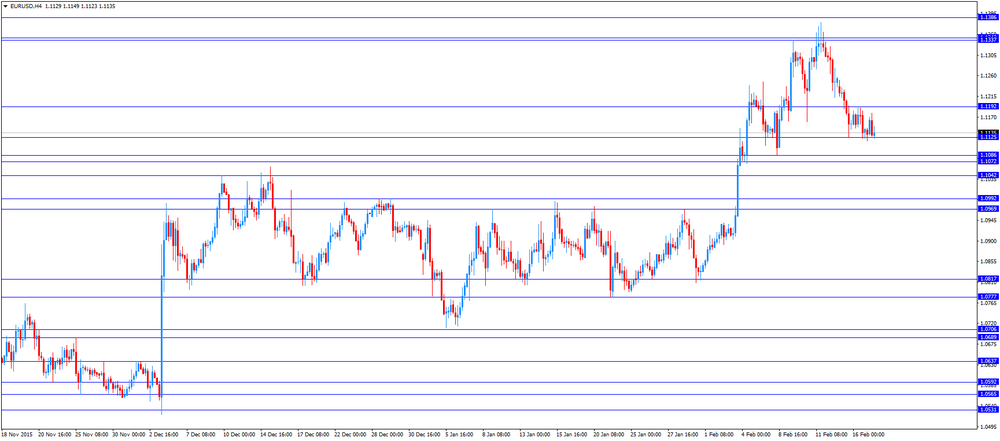Select the 1.0565 price level label
Screen dimensions: 1000x441
click(987, 394)
